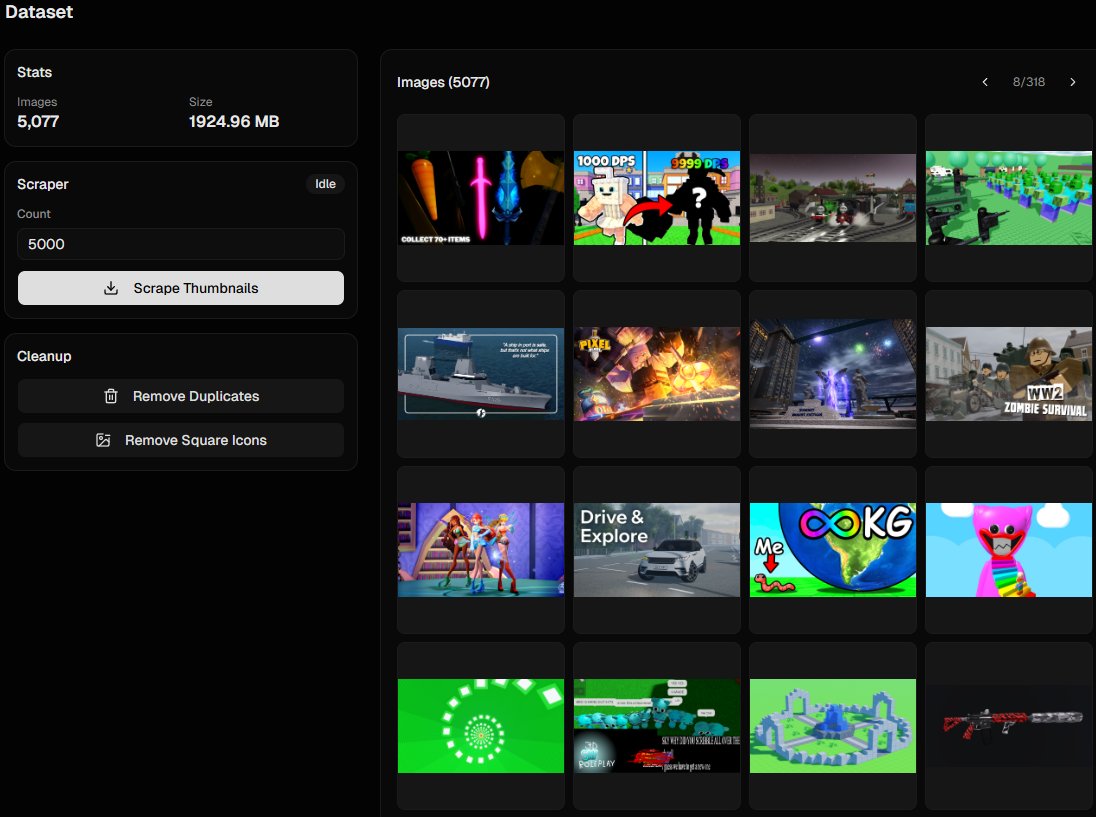
Task: Open the night city fireworks thumbnail
Action: [x=833, y=374]
